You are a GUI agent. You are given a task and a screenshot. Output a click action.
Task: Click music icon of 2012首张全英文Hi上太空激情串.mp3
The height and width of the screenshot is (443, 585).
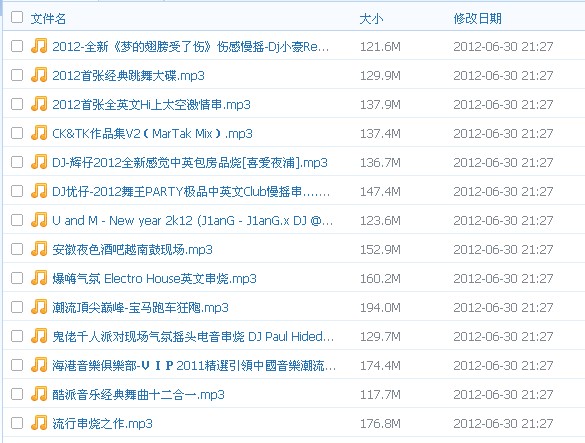tap(39, 104)
